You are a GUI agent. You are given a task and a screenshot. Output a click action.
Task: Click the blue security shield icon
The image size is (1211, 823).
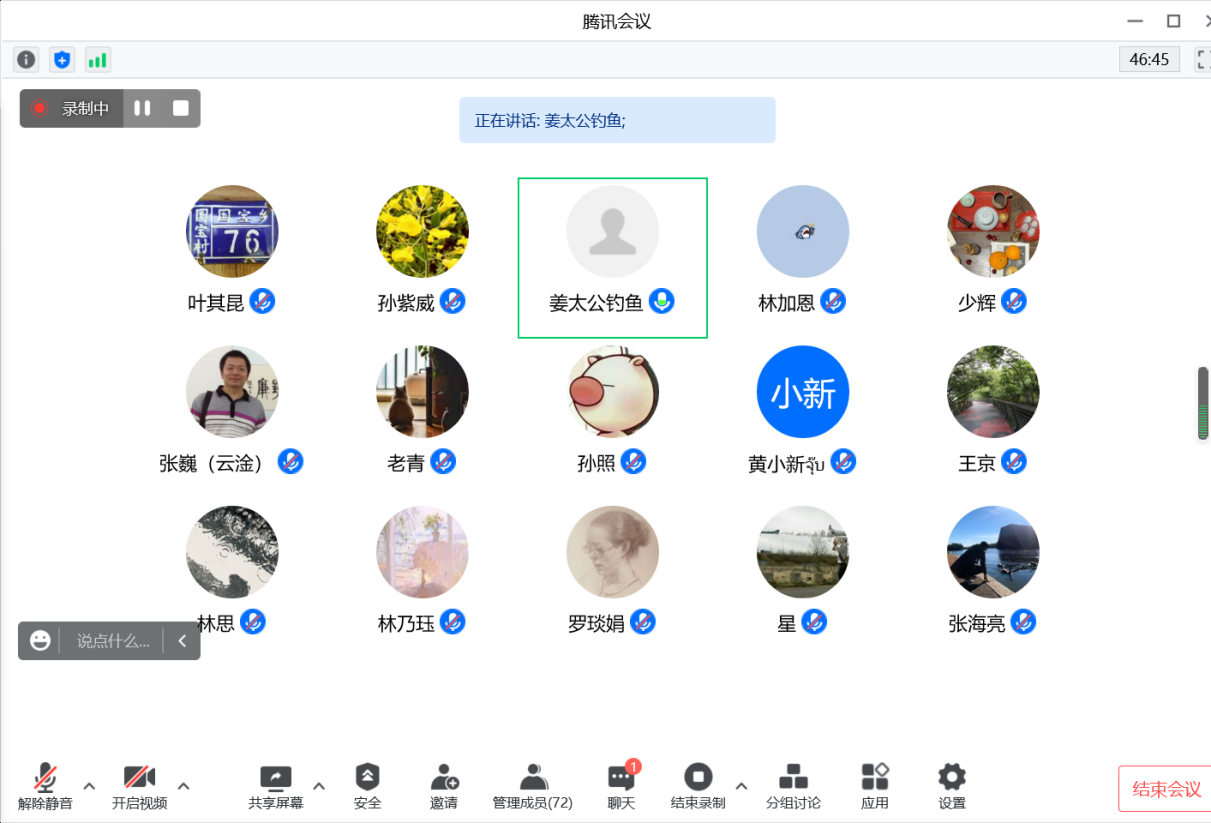[62, 60]
